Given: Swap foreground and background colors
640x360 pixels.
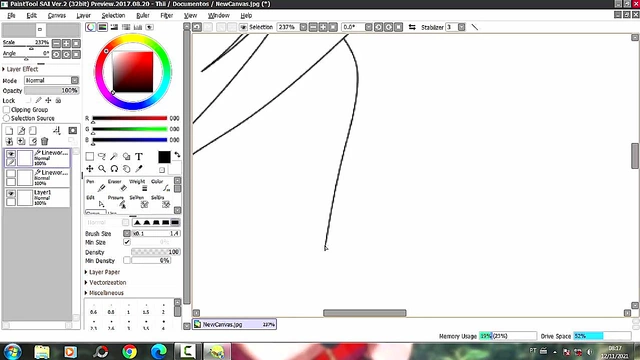Looking at the screenshot, I should (177, 155).
